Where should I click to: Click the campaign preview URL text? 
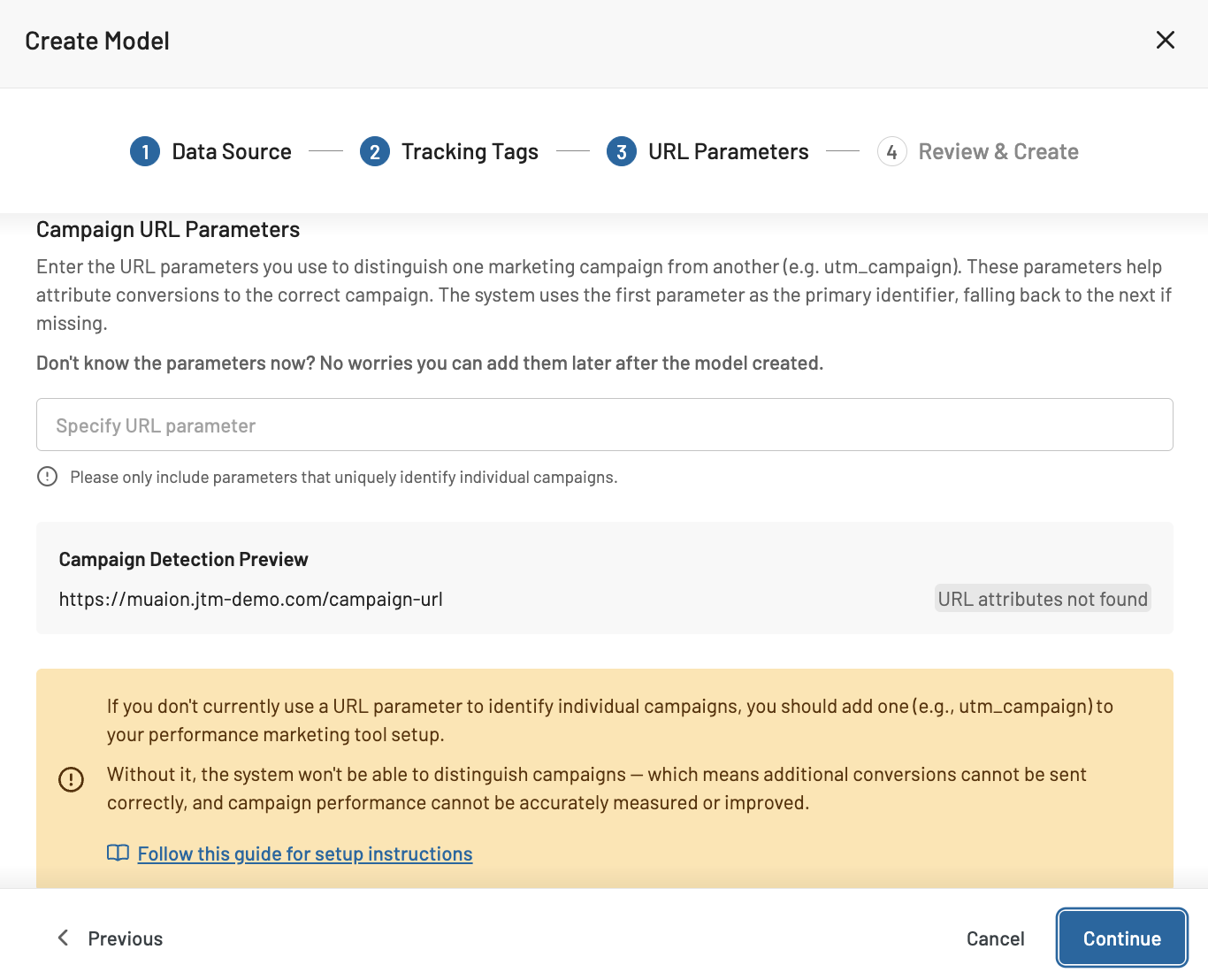coord(250,600)
